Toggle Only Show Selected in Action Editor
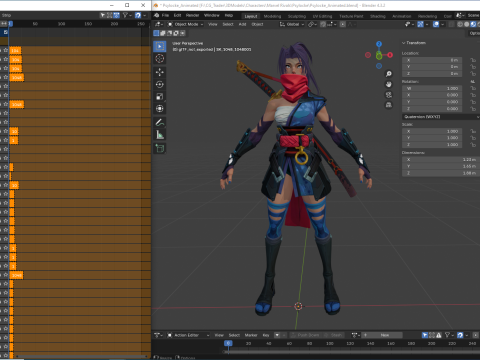480x360 pixels. [x=425, y=335]
